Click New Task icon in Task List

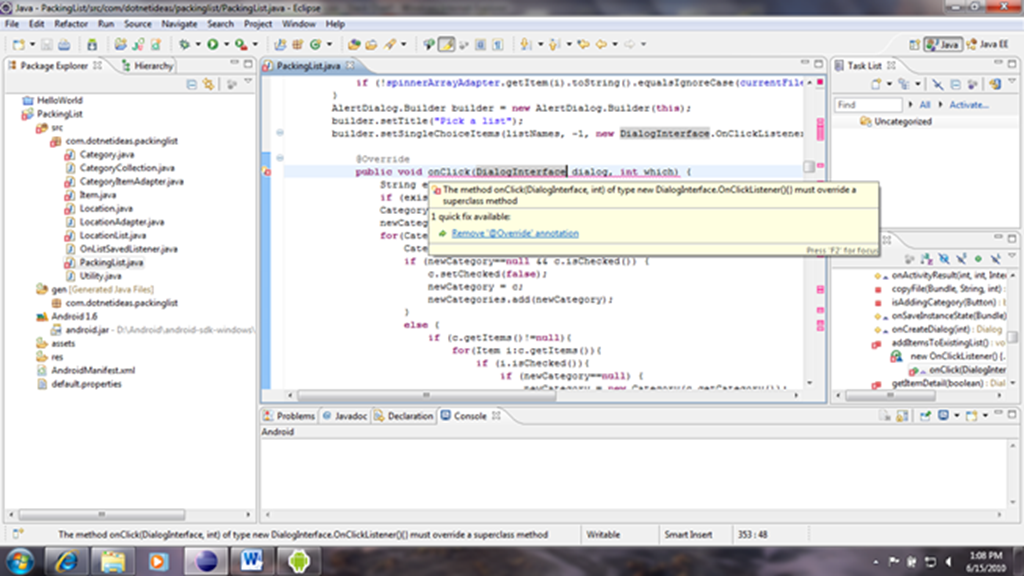point(876,84)
